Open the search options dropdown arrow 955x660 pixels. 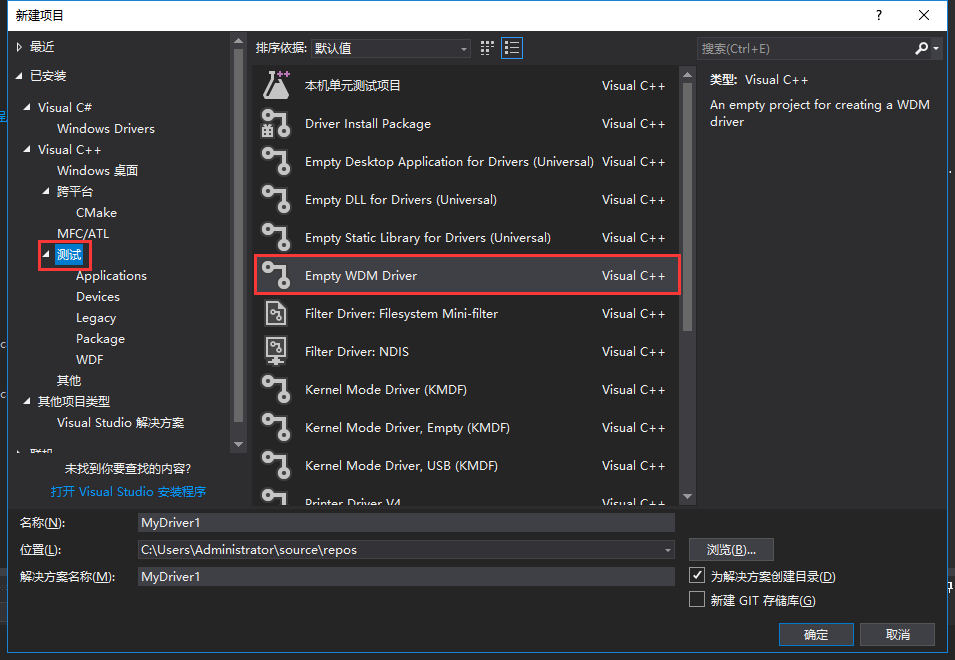click(936, 48)
